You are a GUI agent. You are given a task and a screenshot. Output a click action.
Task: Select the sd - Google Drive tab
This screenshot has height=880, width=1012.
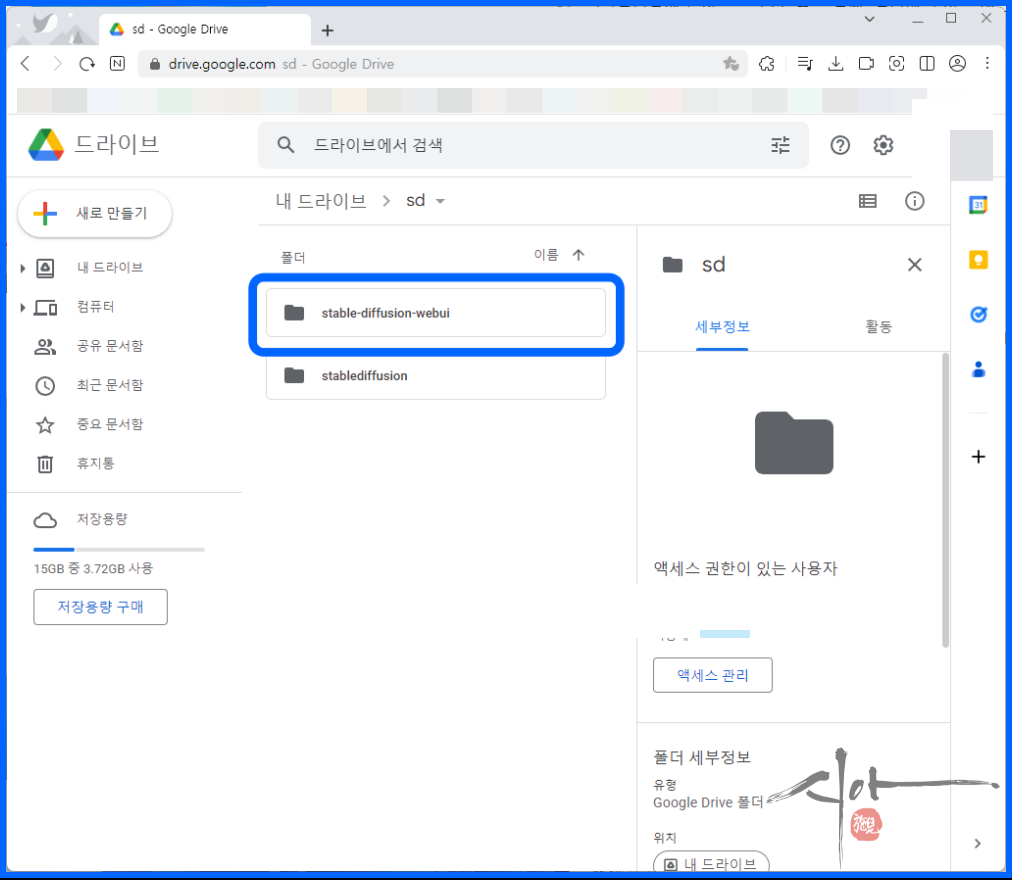click(x=205, y=29)
